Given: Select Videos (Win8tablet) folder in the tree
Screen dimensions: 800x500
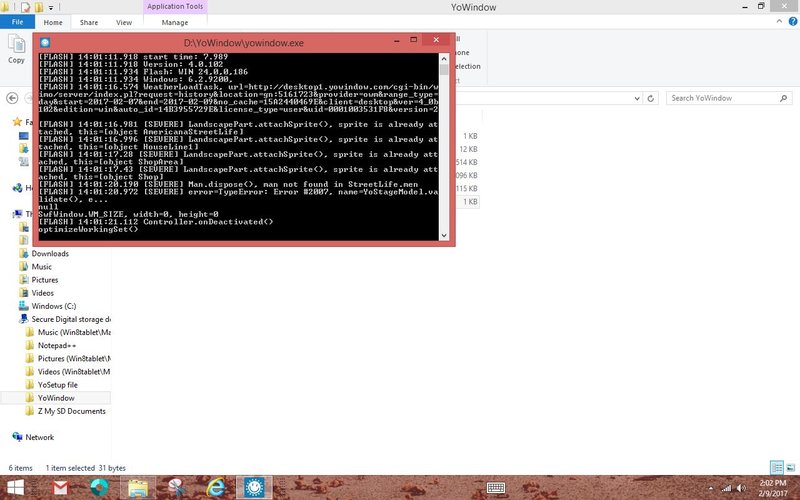Looking at the screenshot, I should click(x=74, y=371).
